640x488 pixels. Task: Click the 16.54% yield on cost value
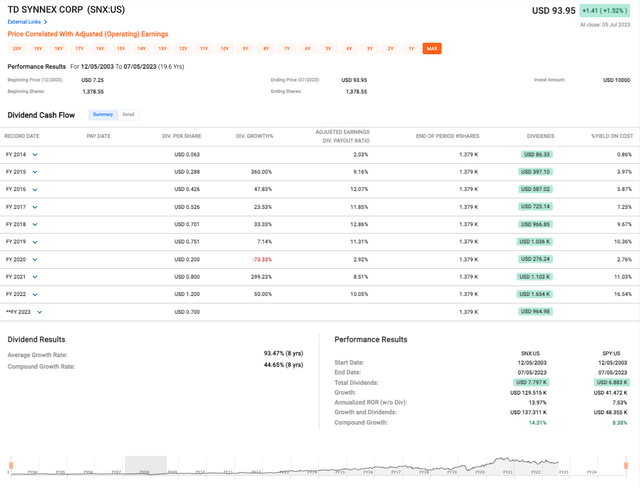click(x=623, y=294)
